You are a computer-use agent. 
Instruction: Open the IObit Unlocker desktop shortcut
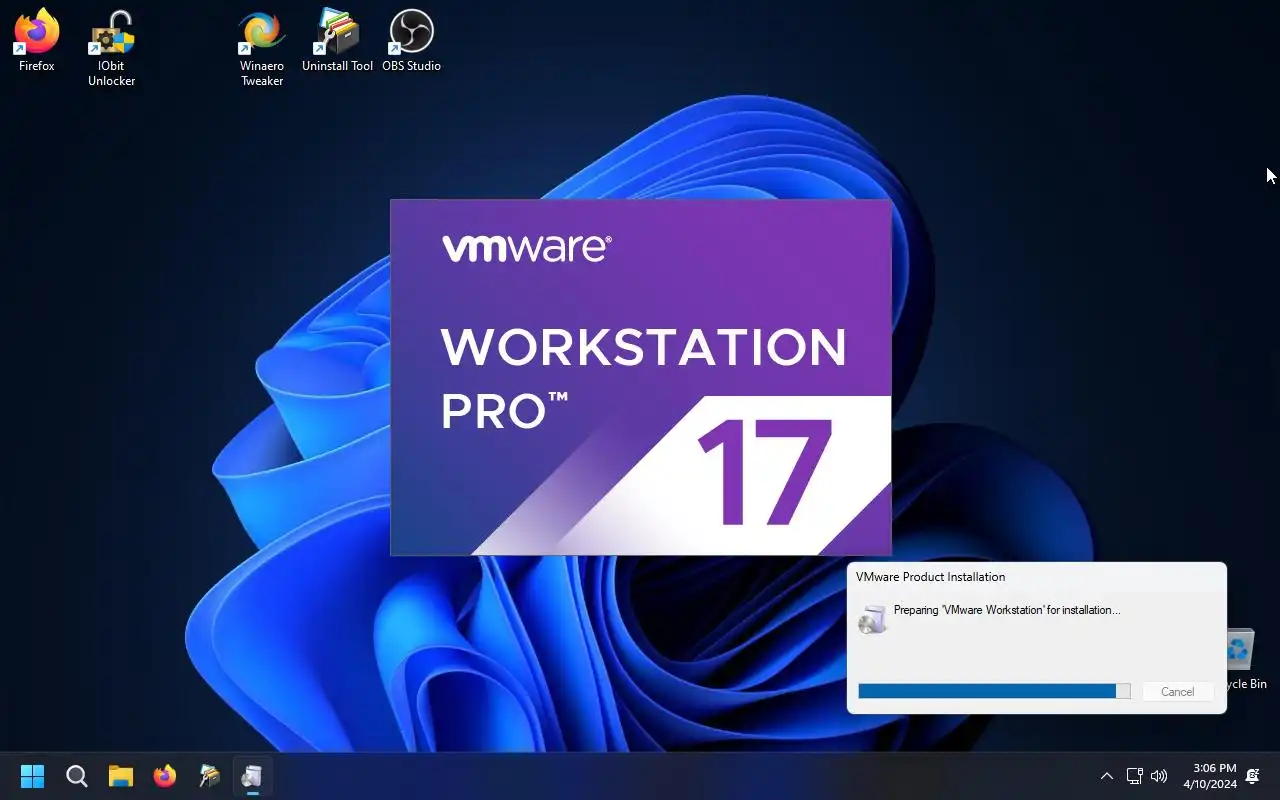(x=111, y=48)
